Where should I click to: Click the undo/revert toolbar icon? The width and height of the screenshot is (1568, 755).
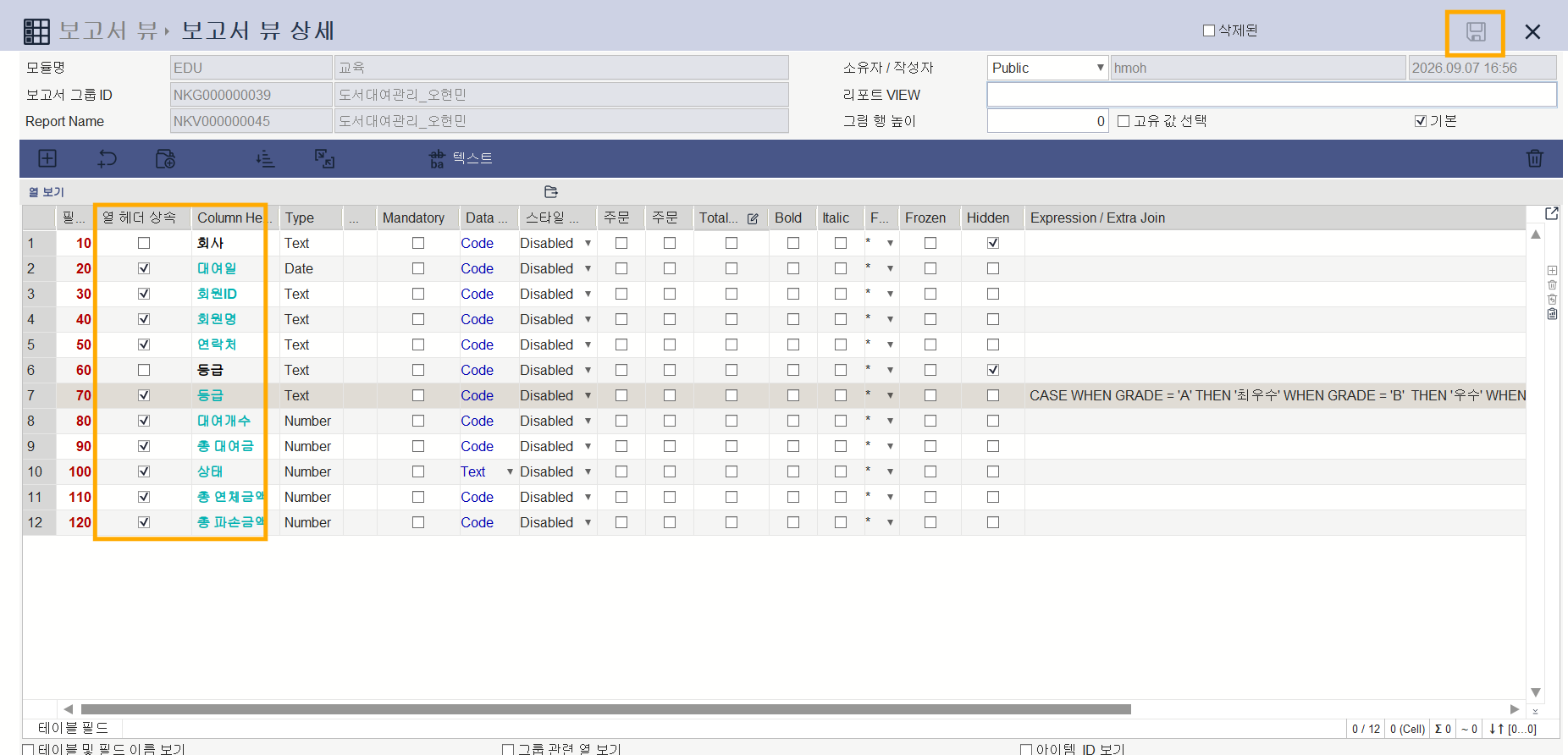coord(108,158)
